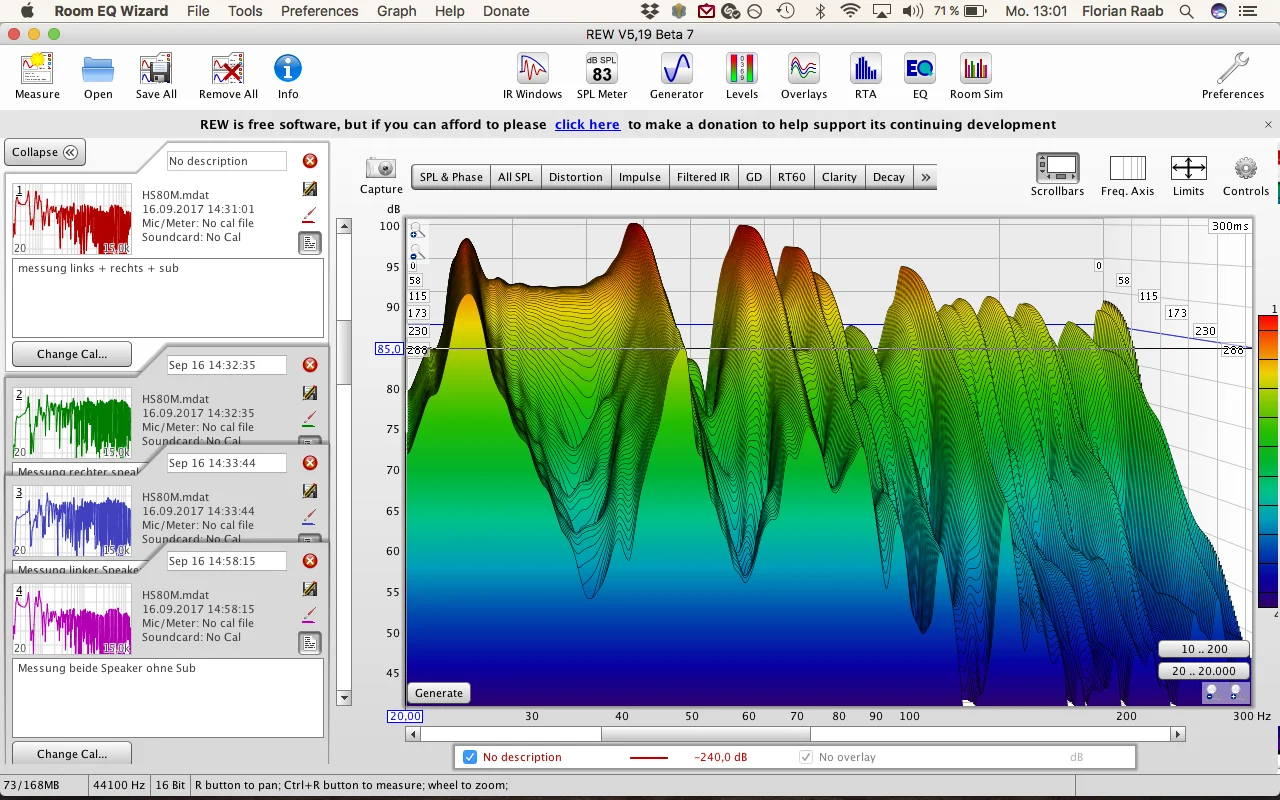Launch the SPL Meter
This screenshot has width=1280, height=800.
602,76
